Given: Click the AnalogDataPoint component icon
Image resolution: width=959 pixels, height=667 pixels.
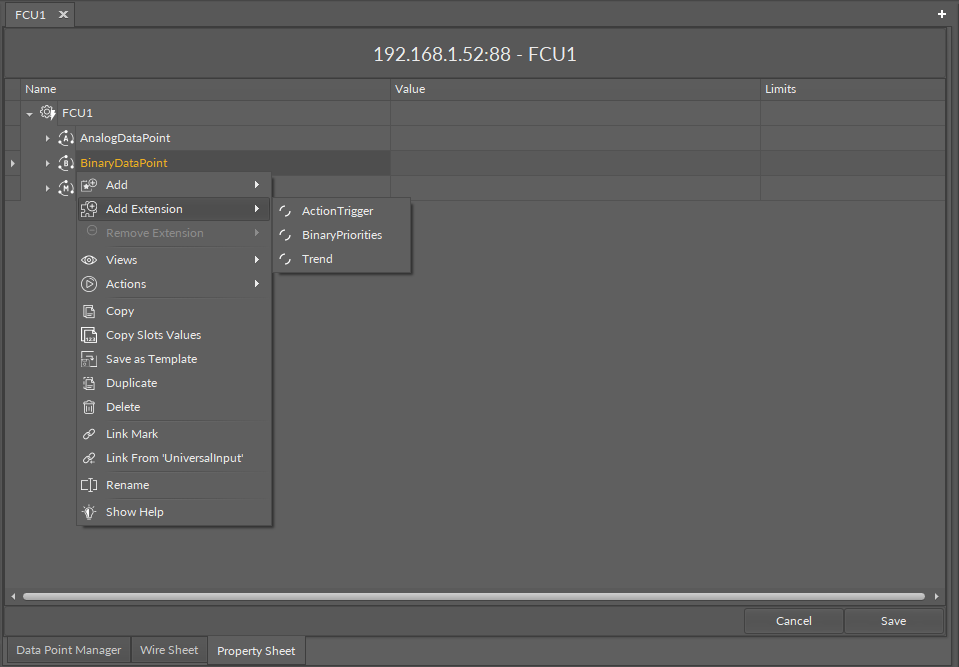Looking at the screenshot, I should [x=66, y=138].
